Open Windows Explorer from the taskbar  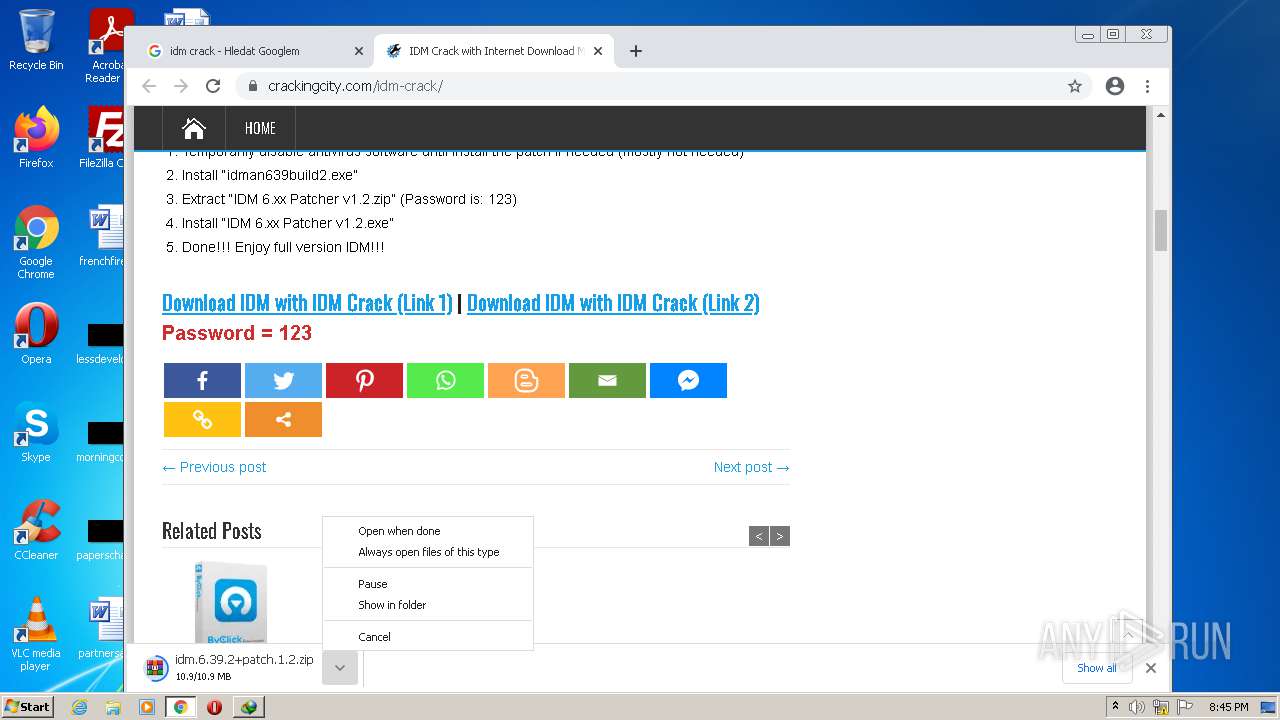(113, 707)
